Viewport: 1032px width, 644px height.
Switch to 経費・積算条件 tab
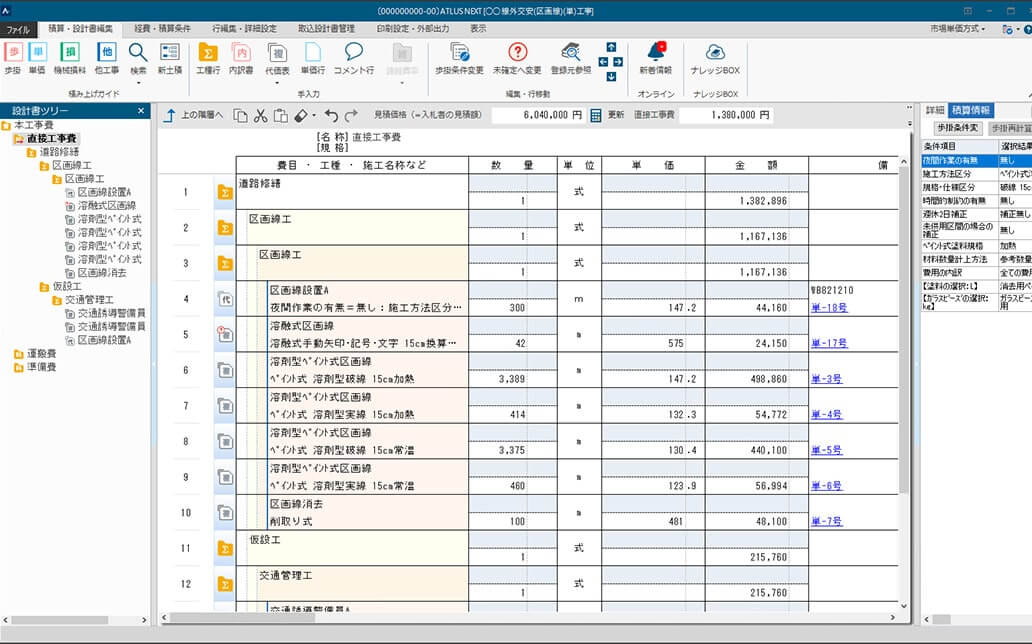click(x=163, y=29)
